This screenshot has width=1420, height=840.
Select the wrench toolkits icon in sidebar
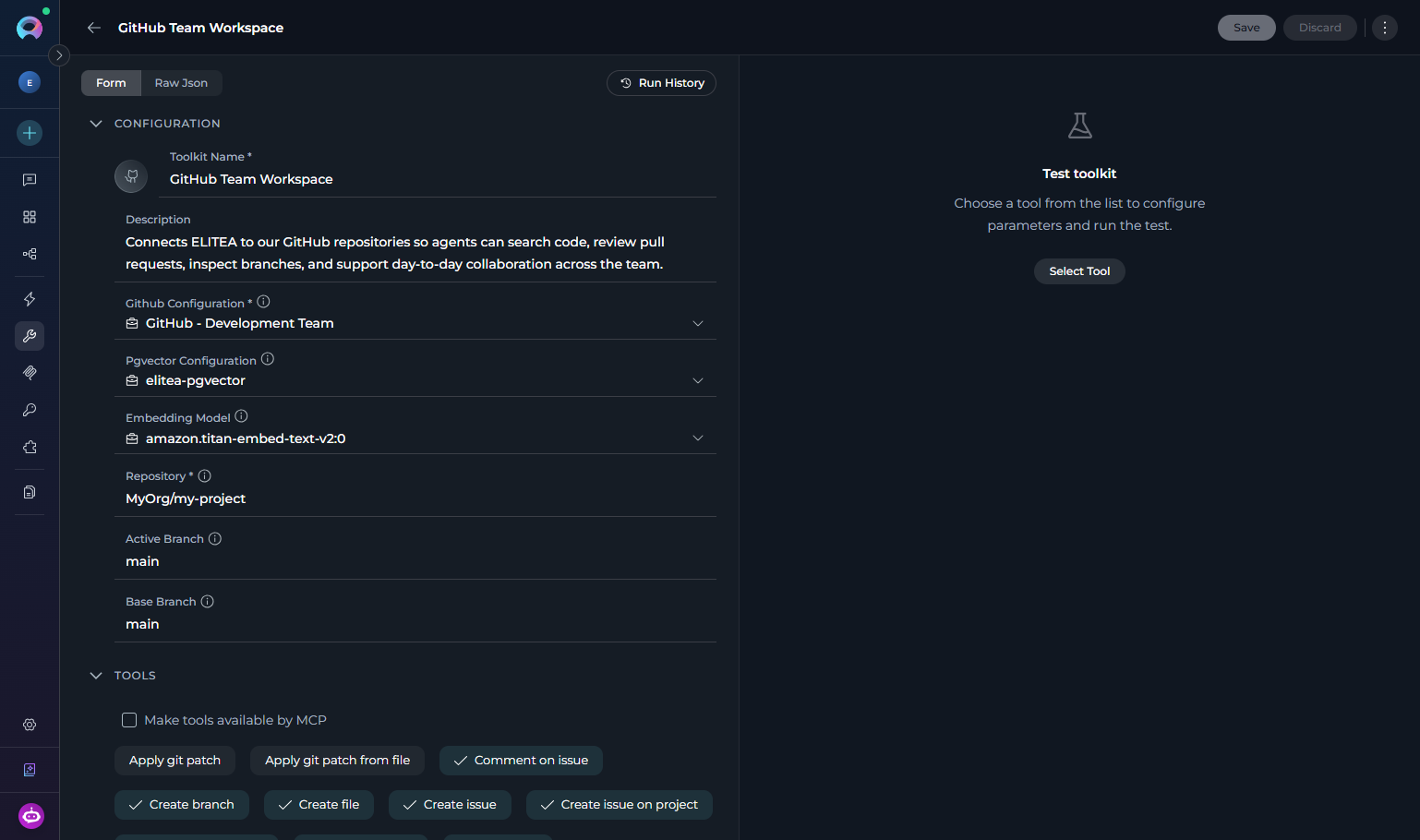pos(30,336)
